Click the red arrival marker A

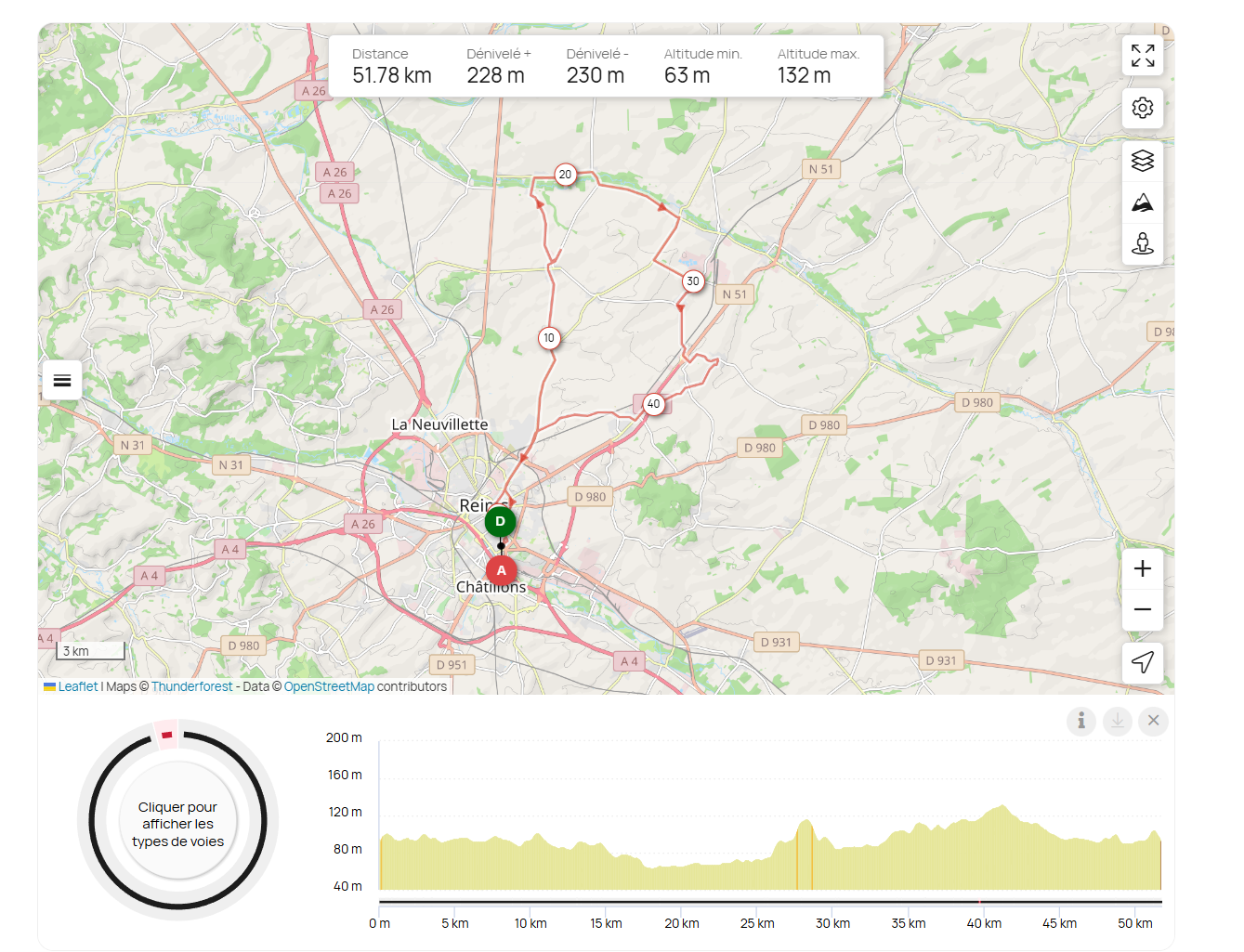[x=501, y=570]
